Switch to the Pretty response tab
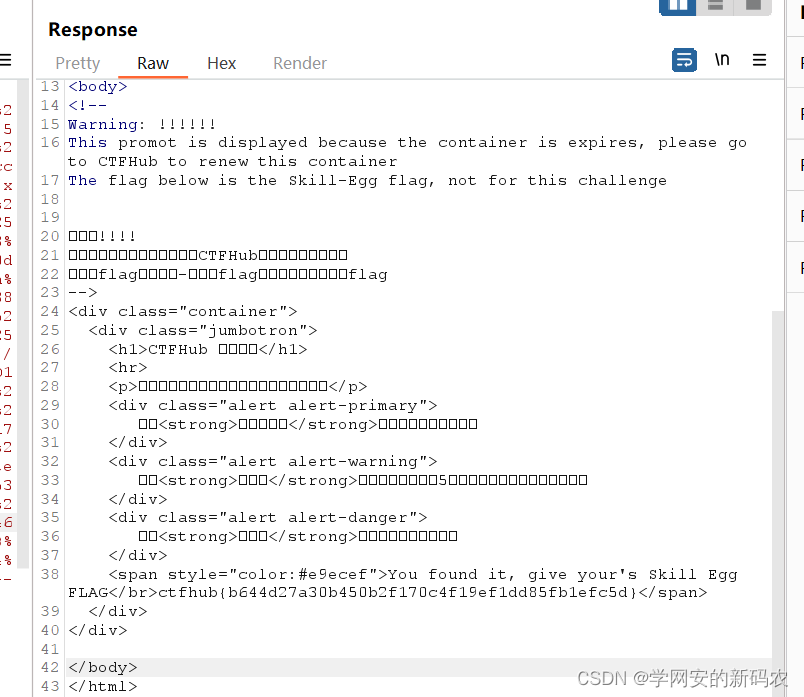Viewport: 804px width, 697px height. point(77,63)
